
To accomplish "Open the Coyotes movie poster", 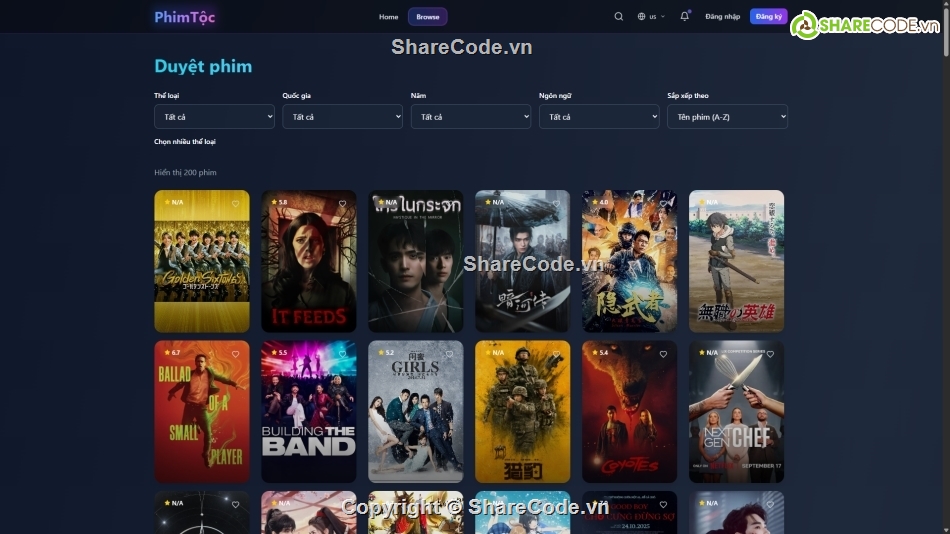I will coord(629,412).
